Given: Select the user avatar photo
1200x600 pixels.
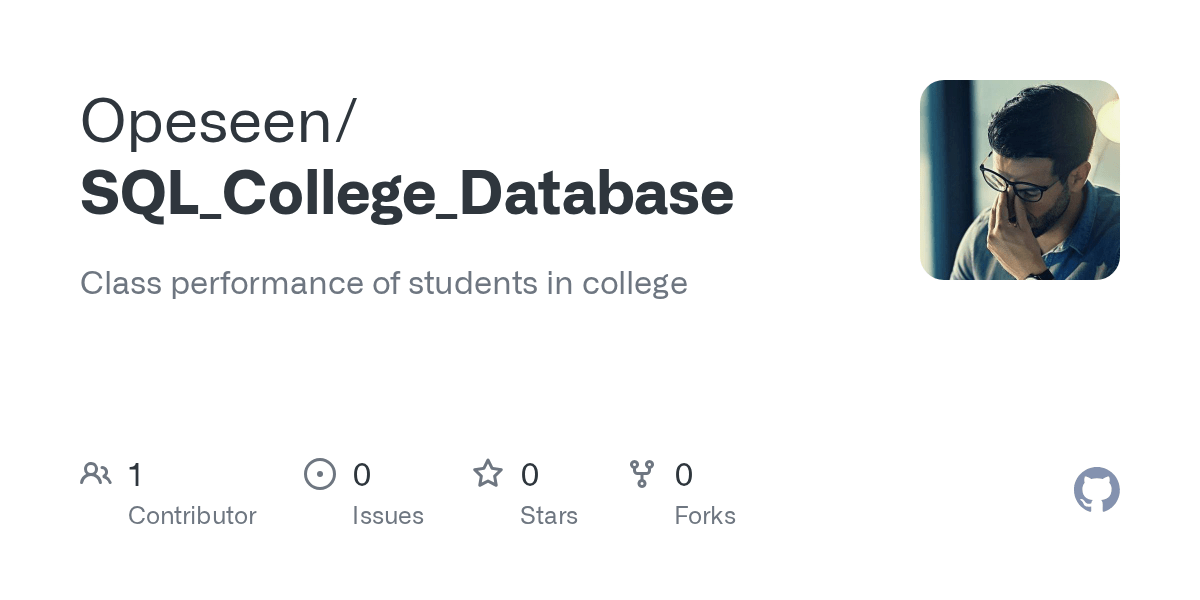Looking at the screenshot, I should (x=1019, y=180).
